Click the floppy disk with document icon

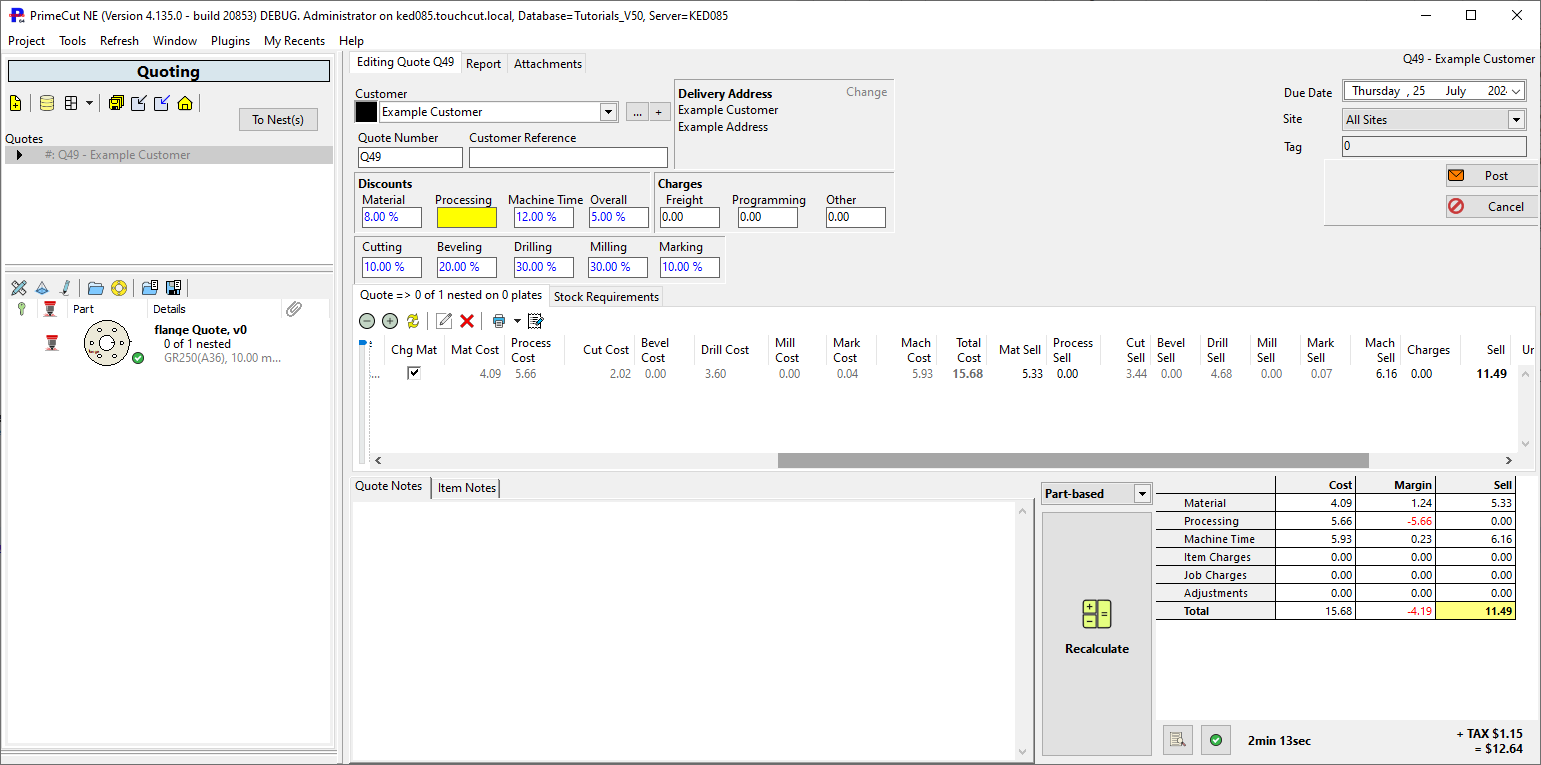(173, 288)
